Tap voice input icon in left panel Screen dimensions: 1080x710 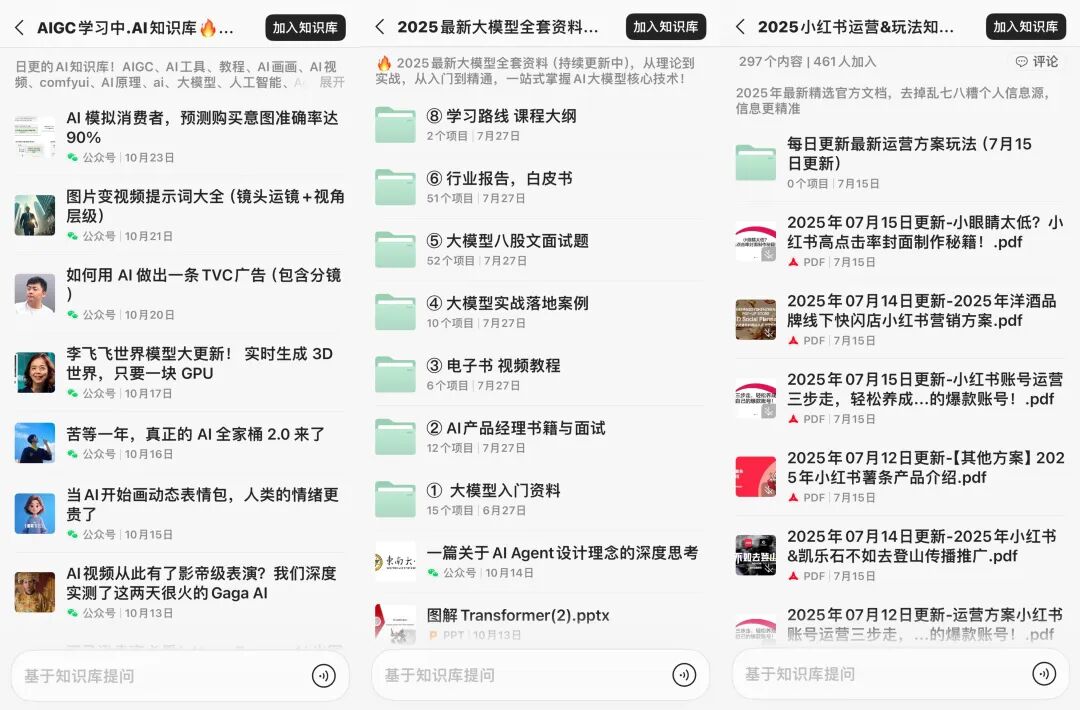[323, 675]
